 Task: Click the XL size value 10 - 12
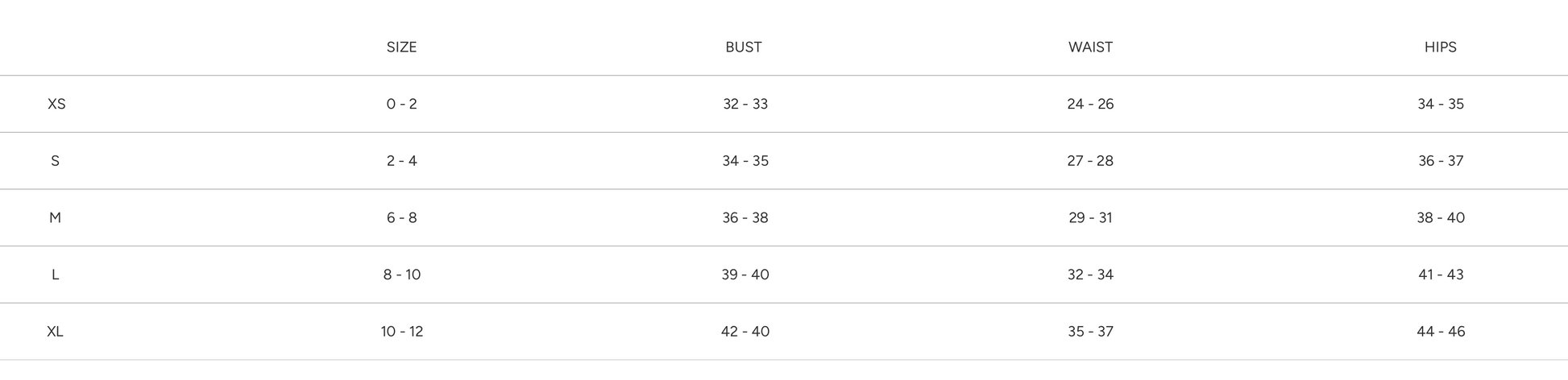coord(401,332)
